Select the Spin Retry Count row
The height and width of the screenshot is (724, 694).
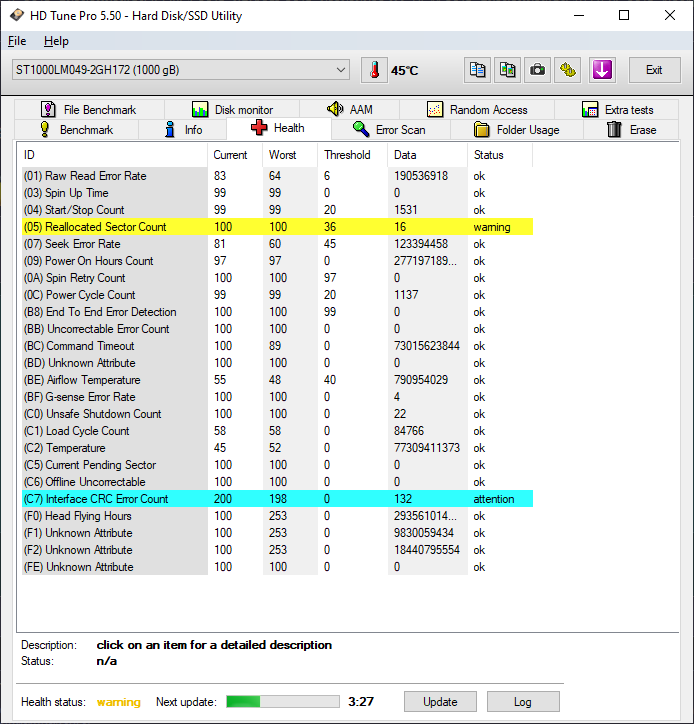pyautogui.click(x=278, y=278)
